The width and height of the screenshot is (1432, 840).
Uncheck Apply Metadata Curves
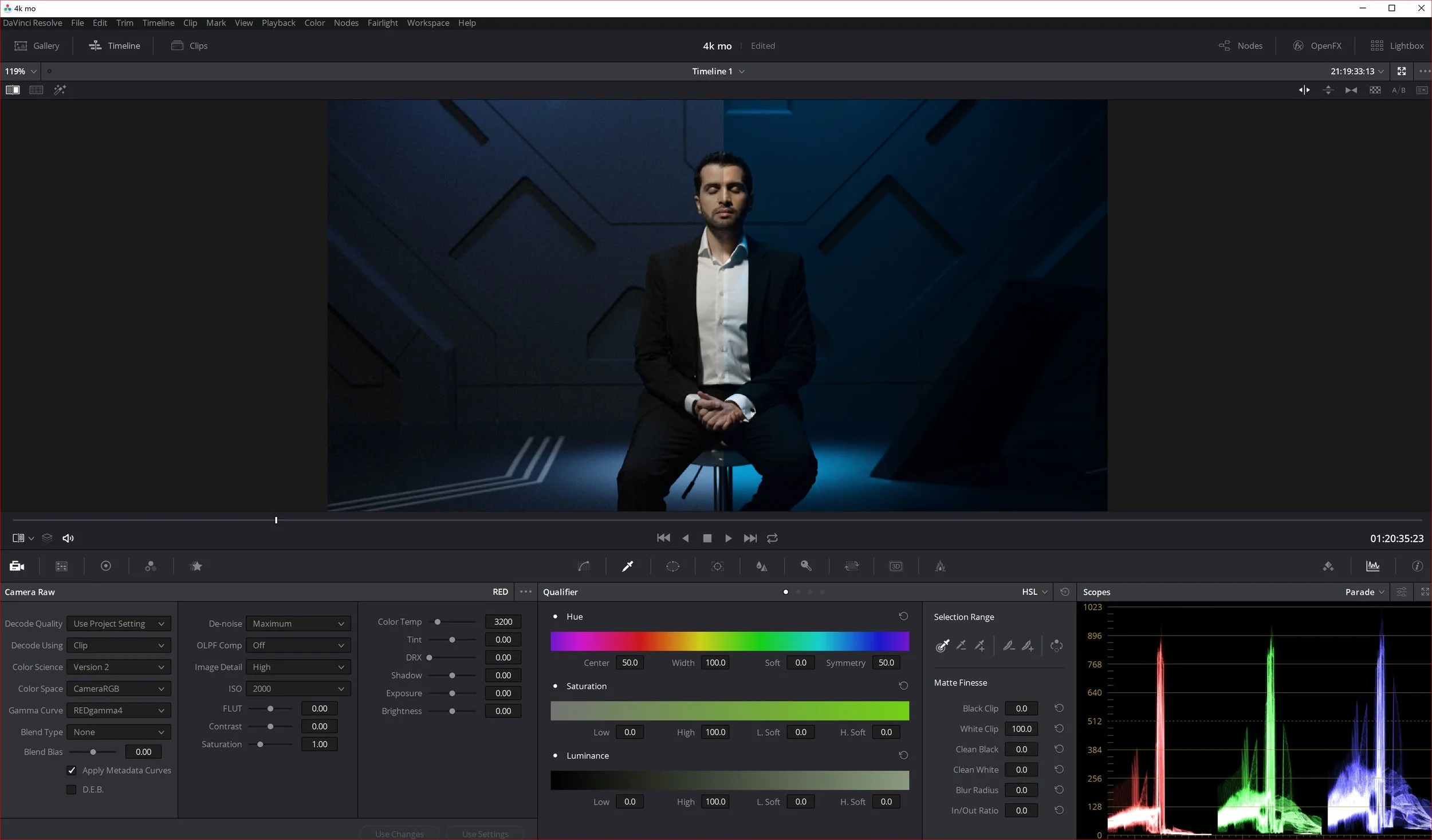(x=72, y=770)
